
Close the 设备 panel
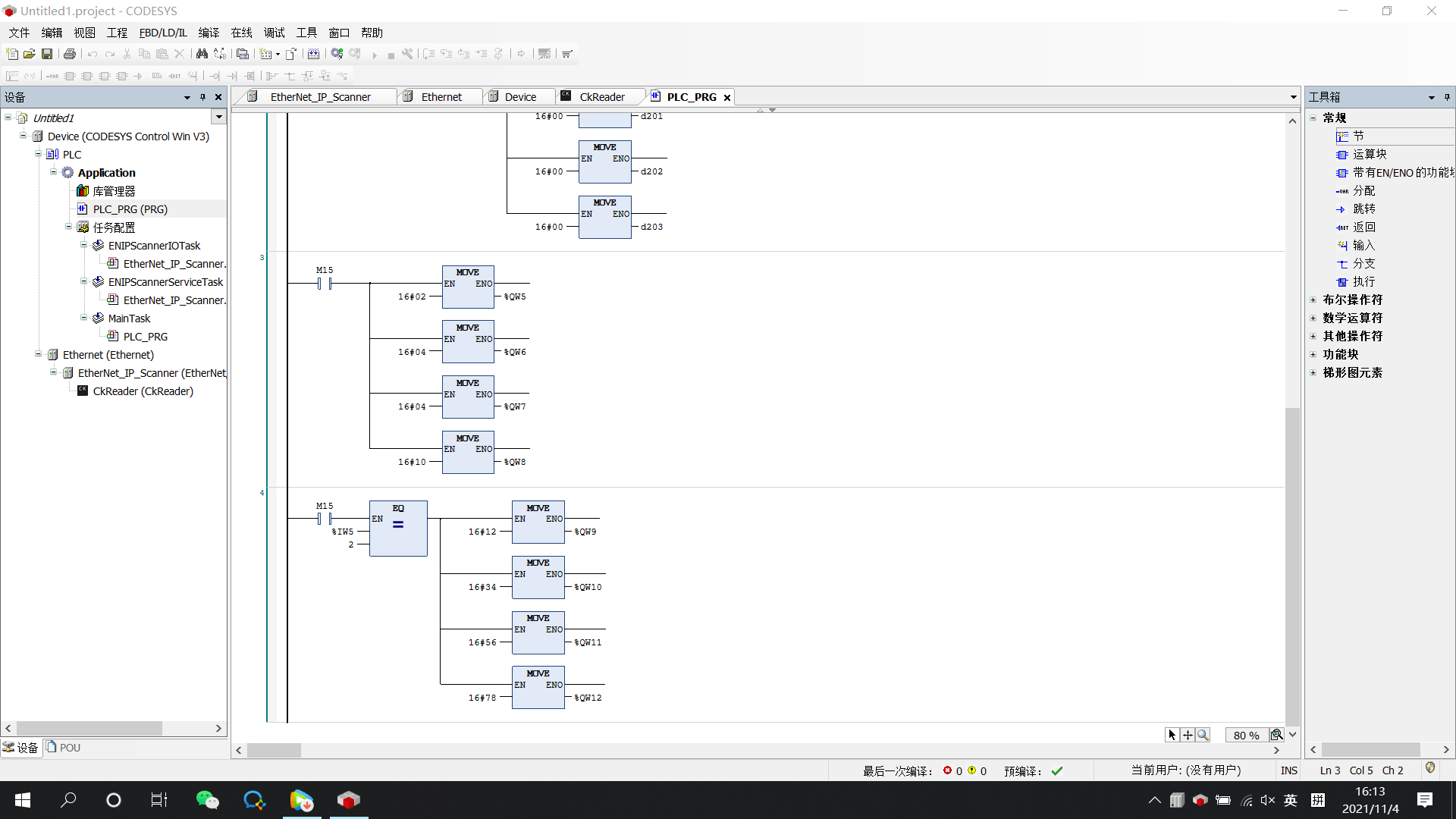pos(218,97)
